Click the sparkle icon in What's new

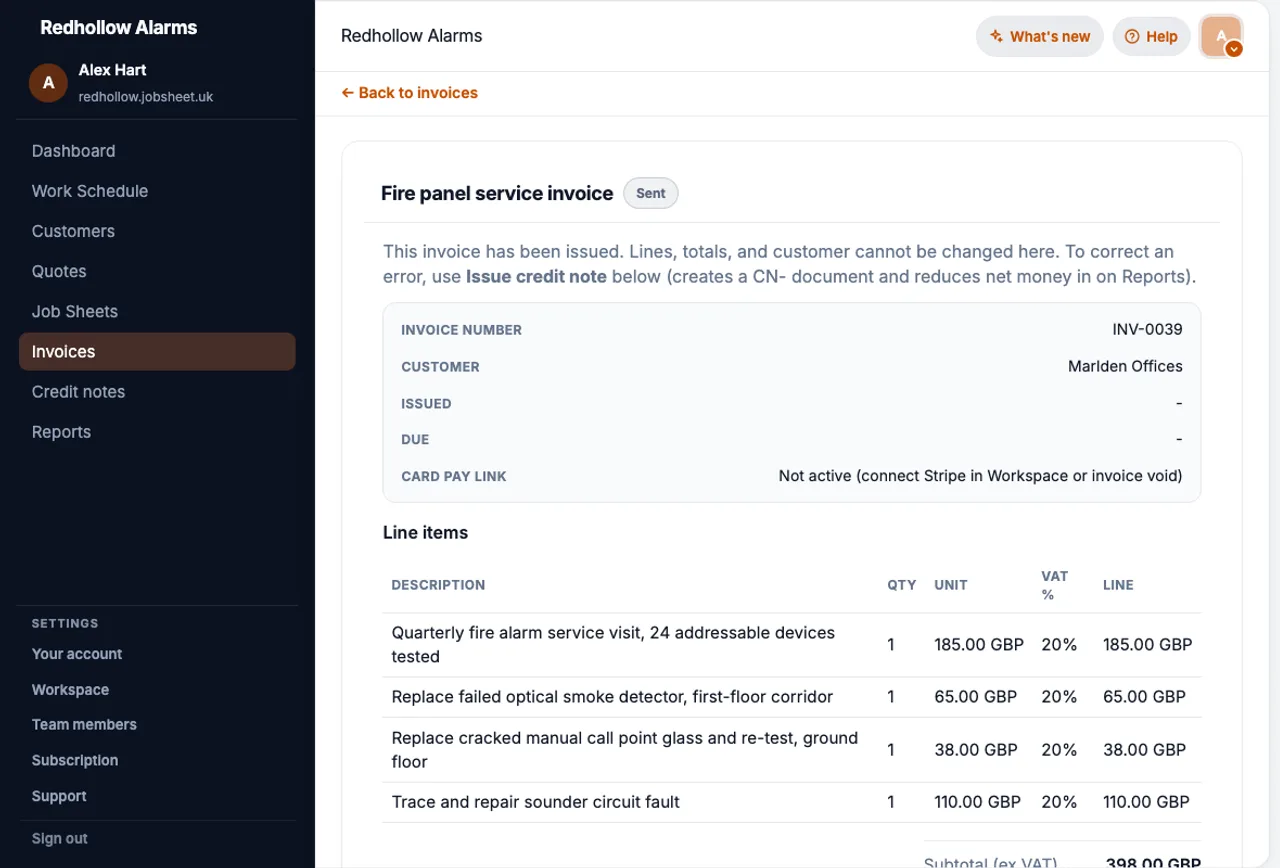tap(996, 36)
